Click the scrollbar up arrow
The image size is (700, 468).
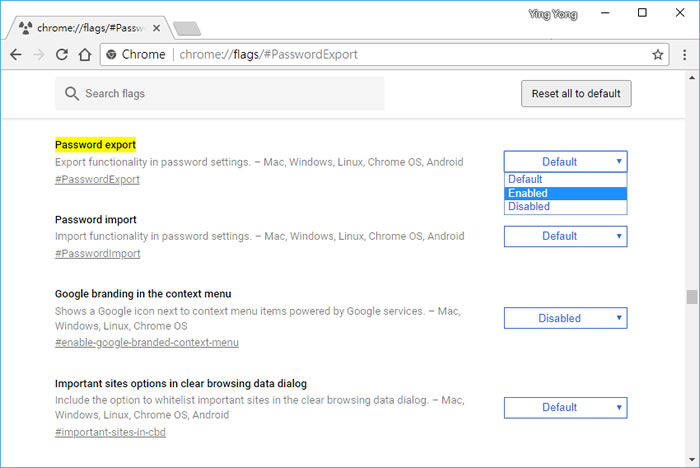[692, 78]
